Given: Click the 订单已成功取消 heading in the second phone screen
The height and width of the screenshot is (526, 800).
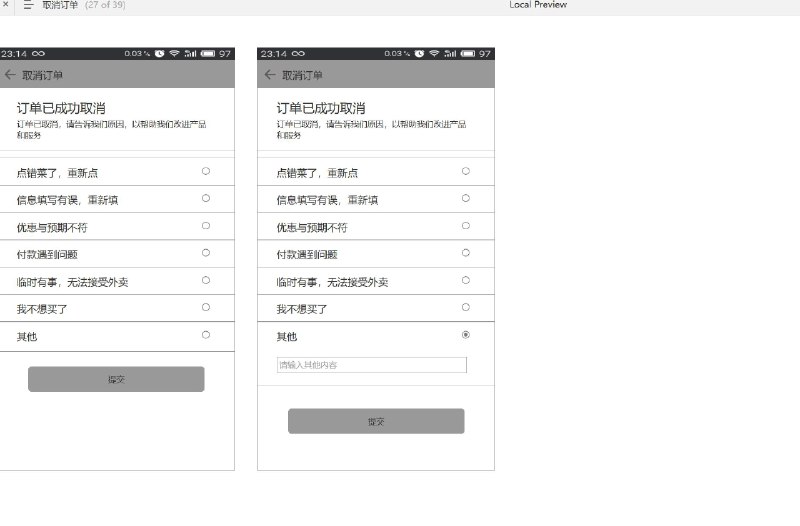Looking at the screenshot, I should point(321,108).
